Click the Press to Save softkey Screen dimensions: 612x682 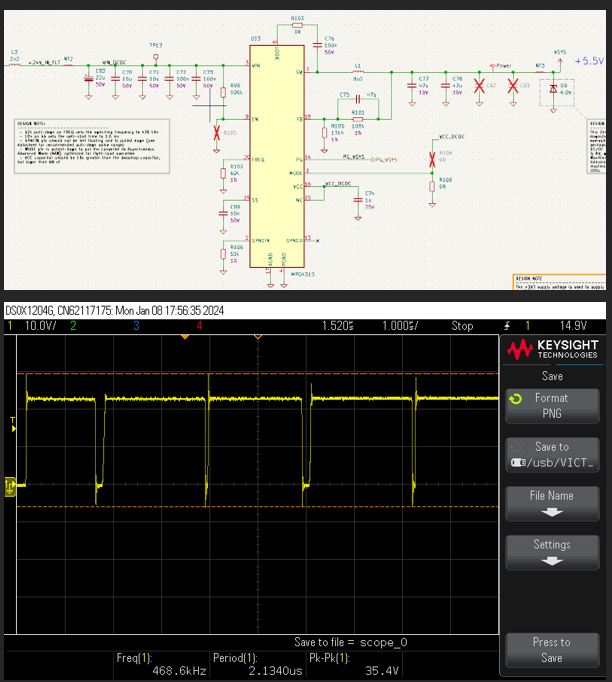click(552, 650)
